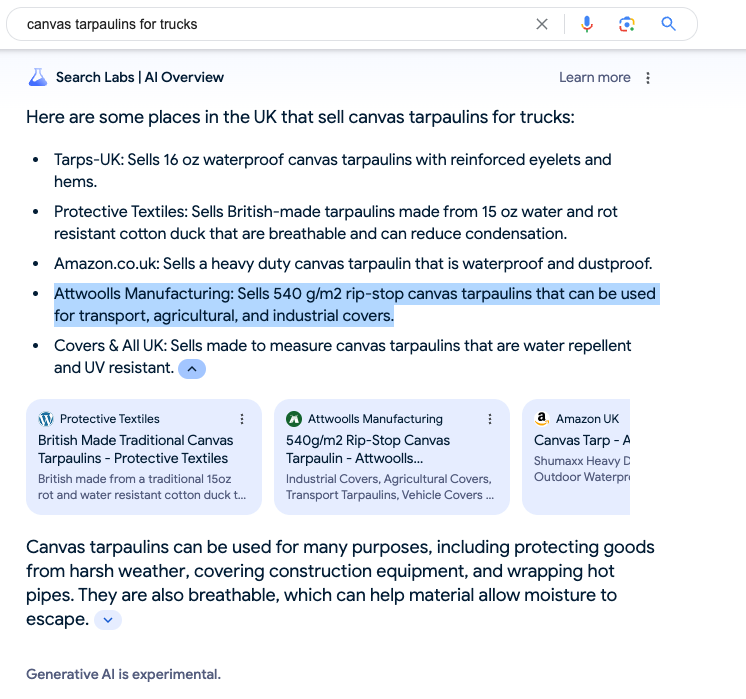The height and width of the screenshot is (699, 746).
Task: Expand the paragraph with the down chevron
Action: click(108, 620)
